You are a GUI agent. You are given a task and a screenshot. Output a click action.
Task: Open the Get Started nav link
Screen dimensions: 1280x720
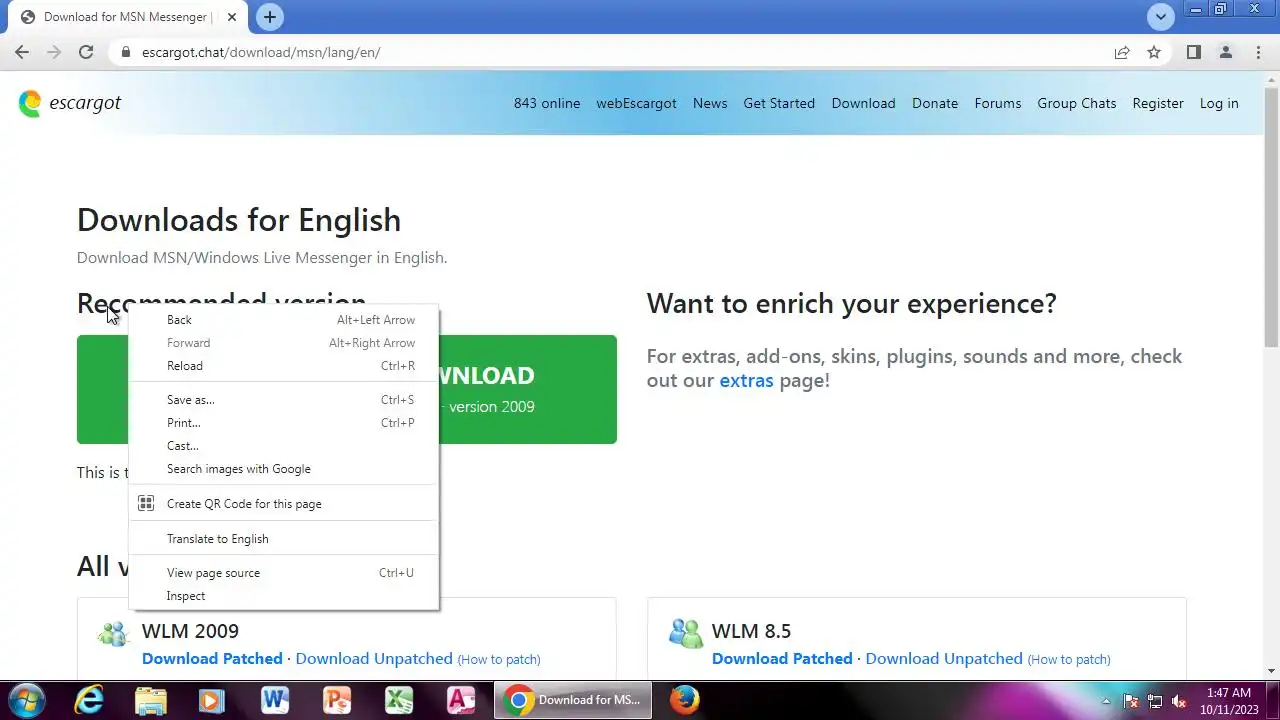[779, 103]
